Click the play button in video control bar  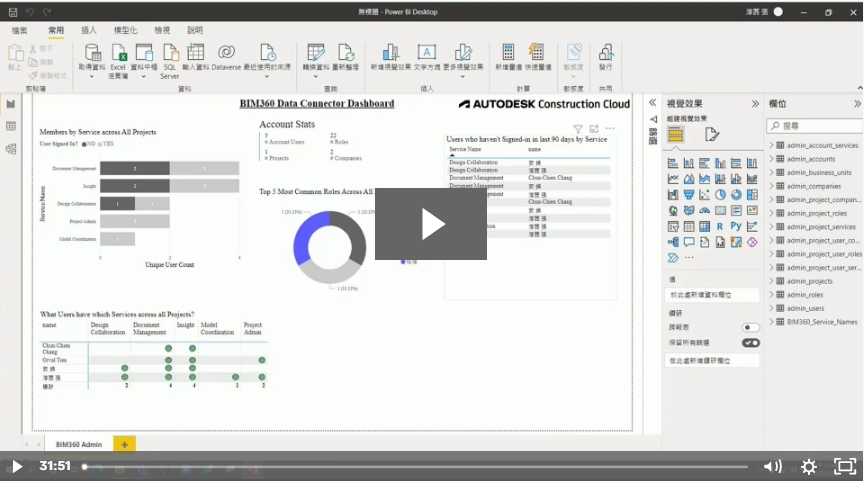pos(17,467)
